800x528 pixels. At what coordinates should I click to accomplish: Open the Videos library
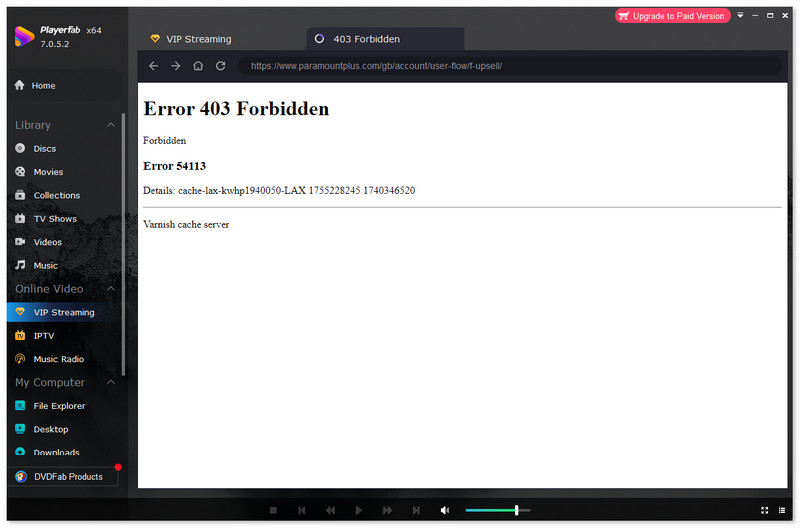click(64, 242)
